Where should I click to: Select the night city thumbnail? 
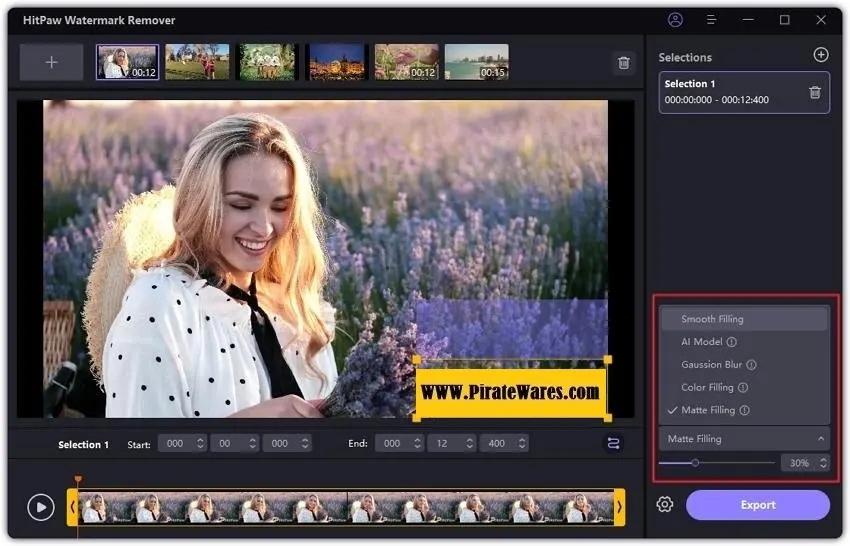tap(337, 62)
